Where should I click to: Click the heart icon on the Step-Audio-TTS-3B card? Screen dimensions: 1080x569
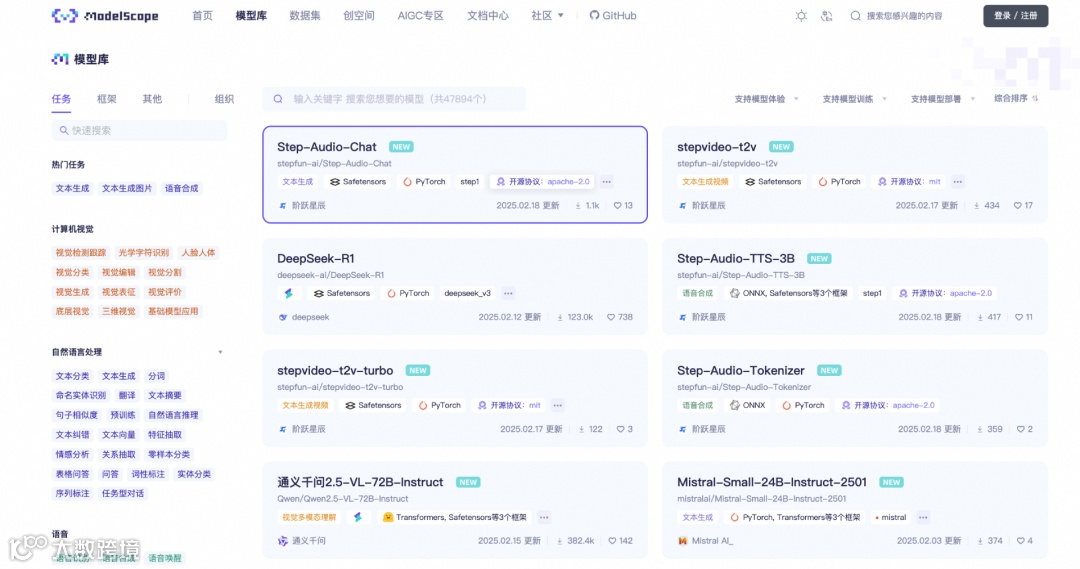click(x=1018, y=317)
